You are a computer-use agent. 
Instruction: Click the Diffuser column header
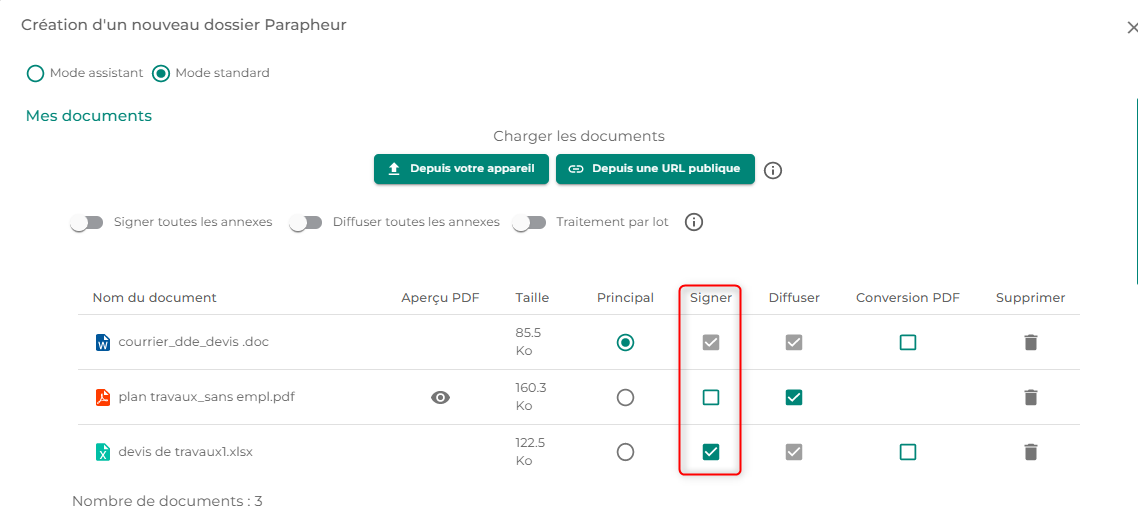click(795, 297)
